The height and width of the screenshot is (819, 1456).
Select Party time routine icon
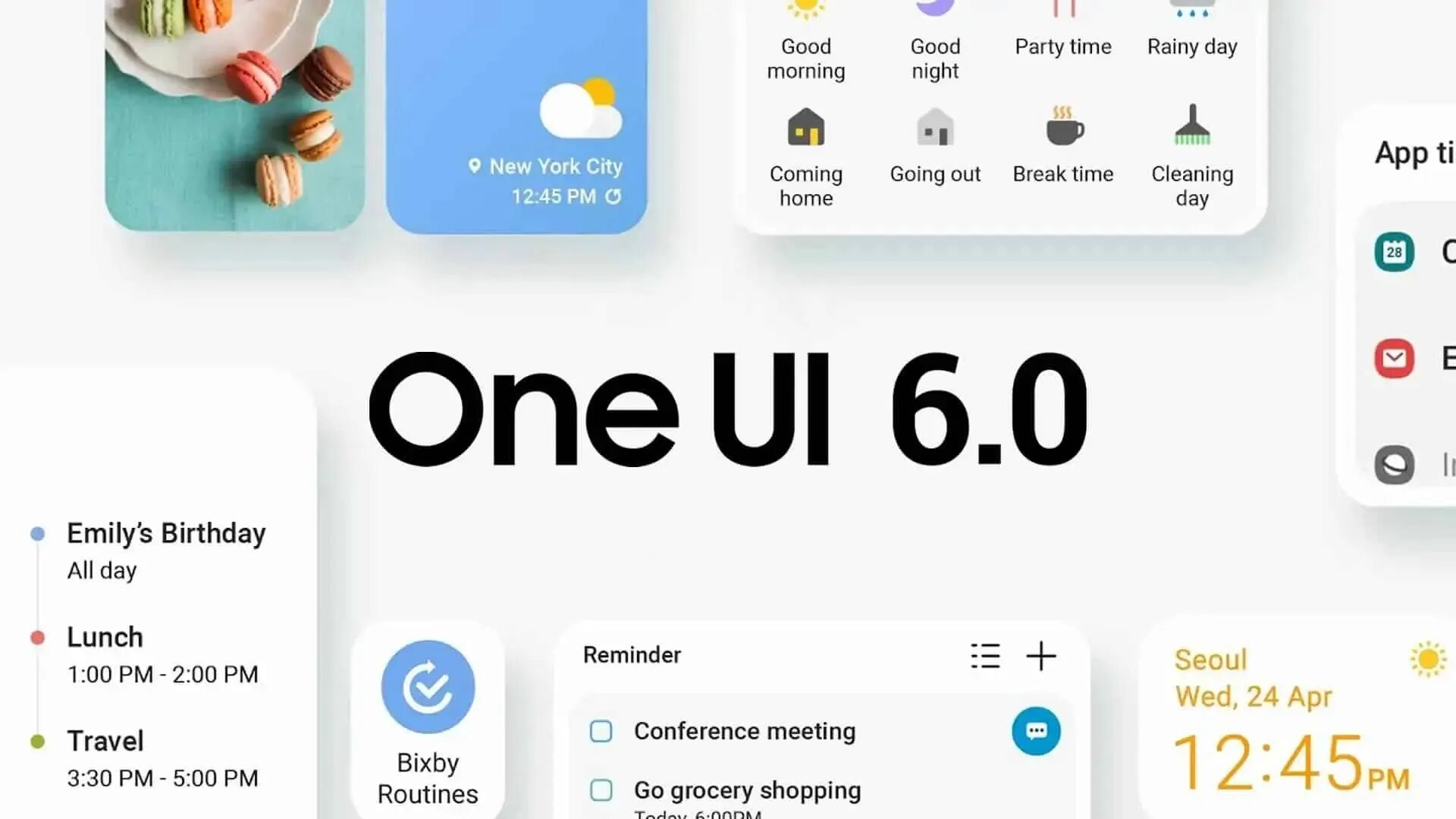[1062, 10]
